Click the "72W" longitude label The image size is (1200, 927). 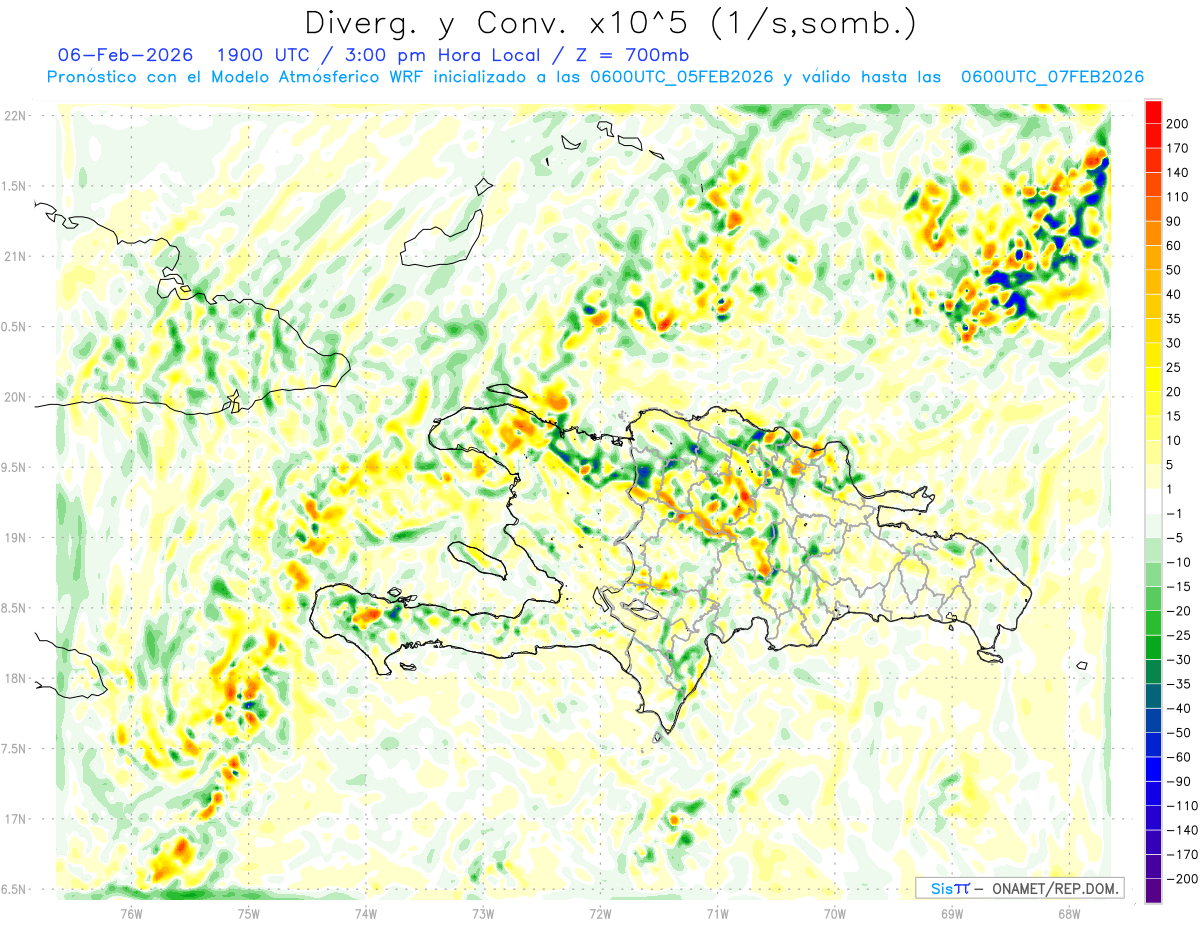600,913
